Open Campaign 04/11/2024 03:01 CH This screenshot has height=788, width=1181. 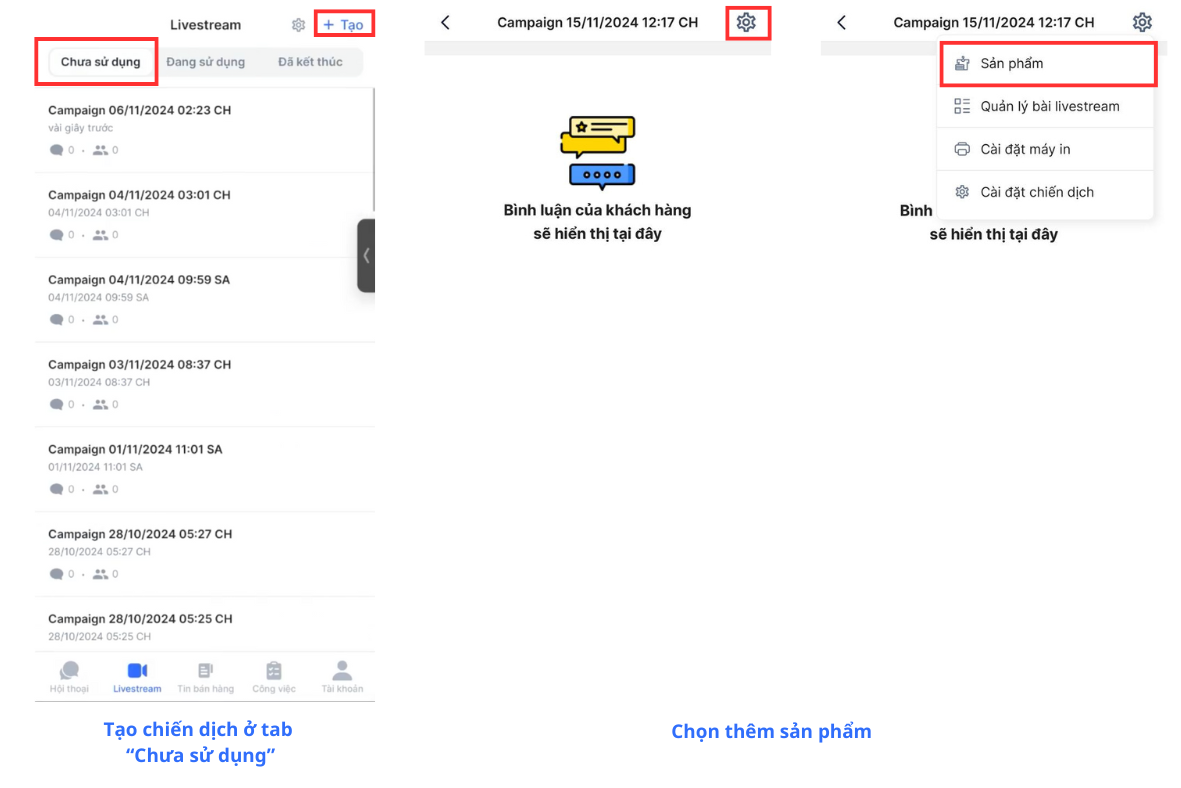tap(204, 215)
